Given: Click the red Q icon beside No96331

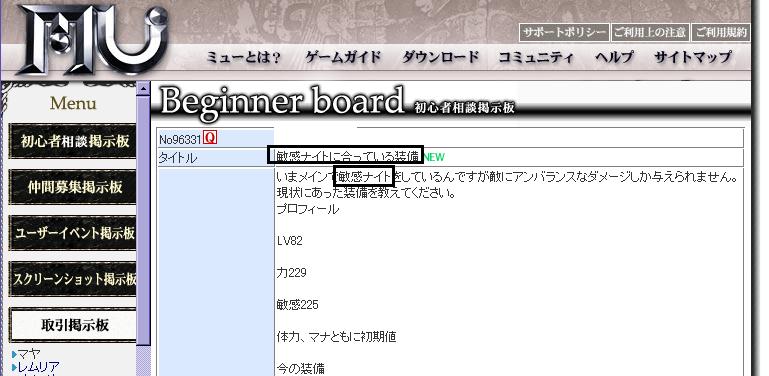Looking at the screenshot, I should tap(210, 138).
